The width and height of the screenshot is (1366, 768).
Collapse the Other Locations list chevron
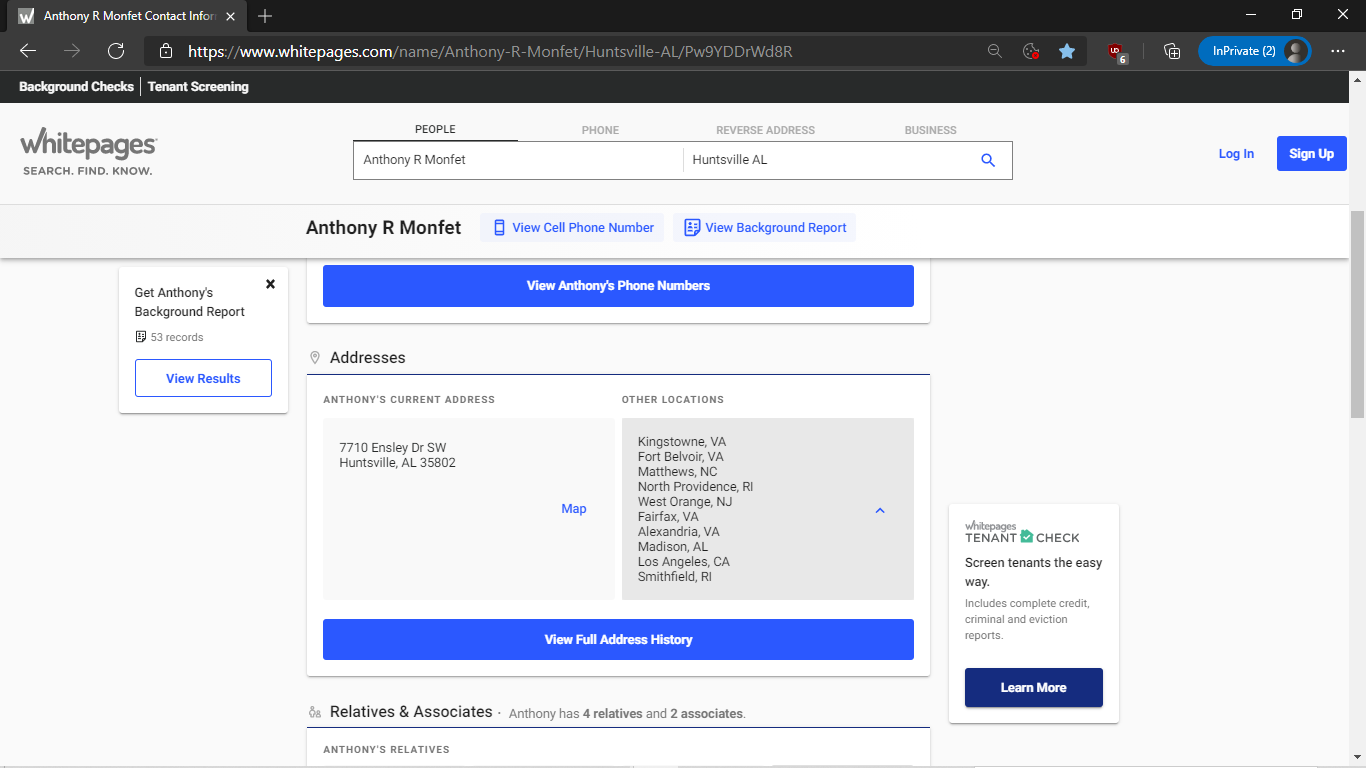tap(880, 510)
